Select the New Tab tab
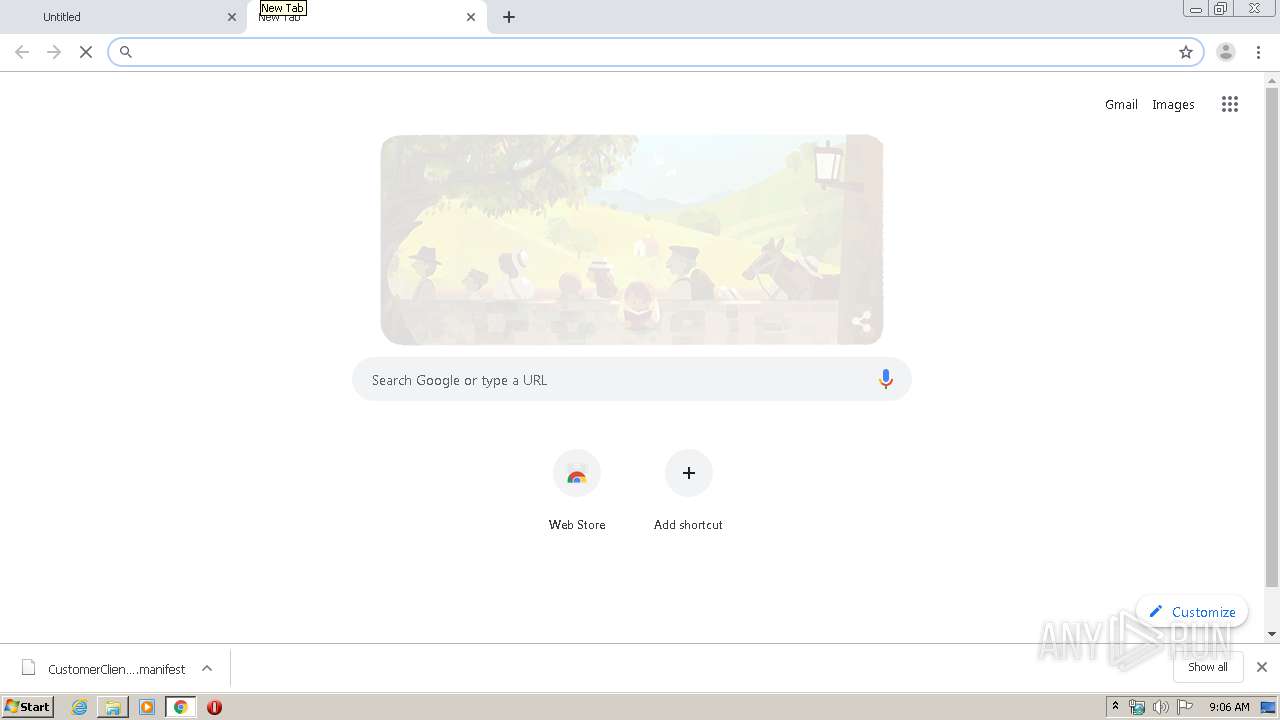Image resolution: width=1280 pixels, height=720 pixels. tap(366, 17)
